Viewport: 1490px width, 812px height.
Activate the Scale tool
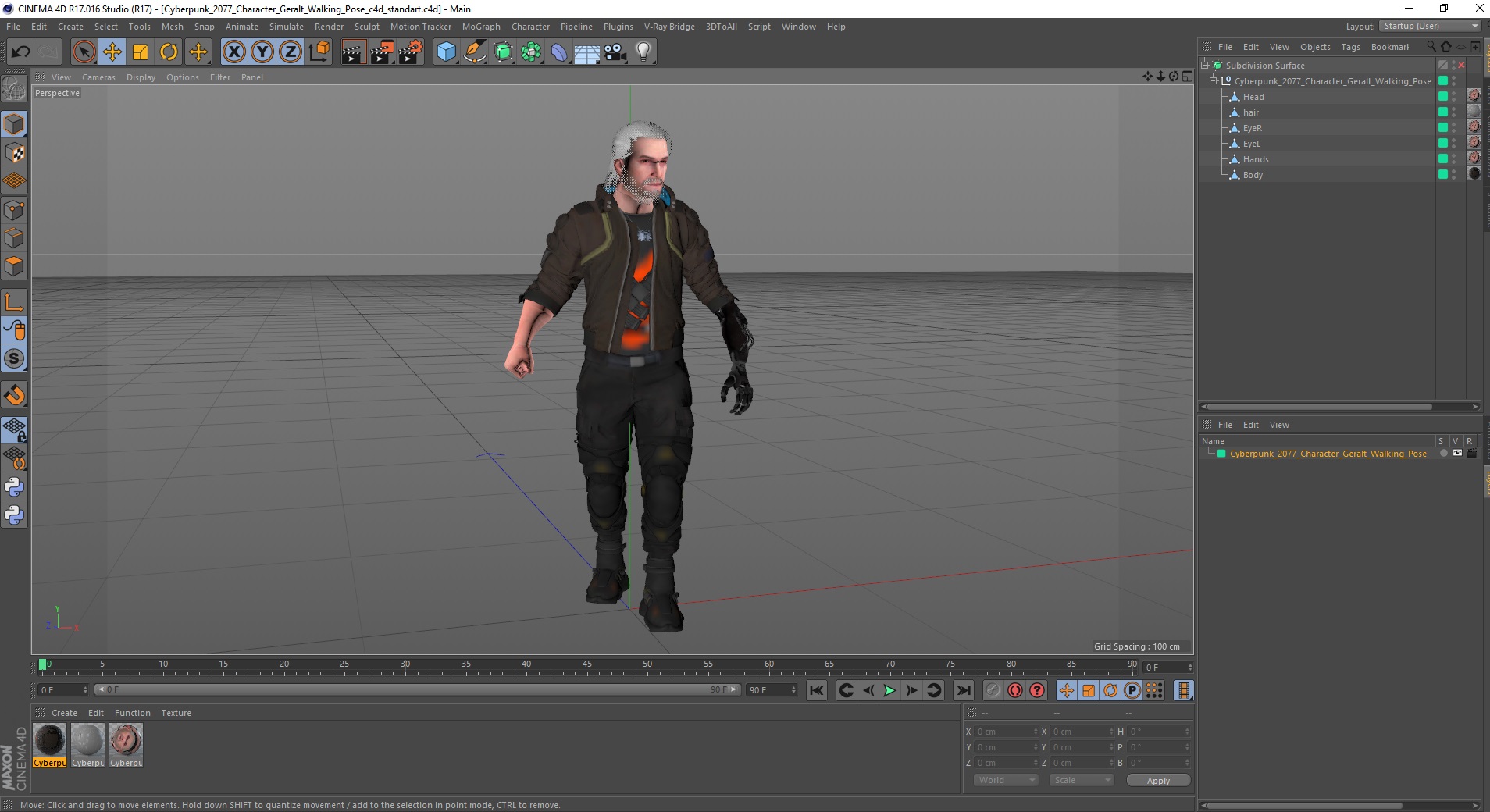click(141, 52)
